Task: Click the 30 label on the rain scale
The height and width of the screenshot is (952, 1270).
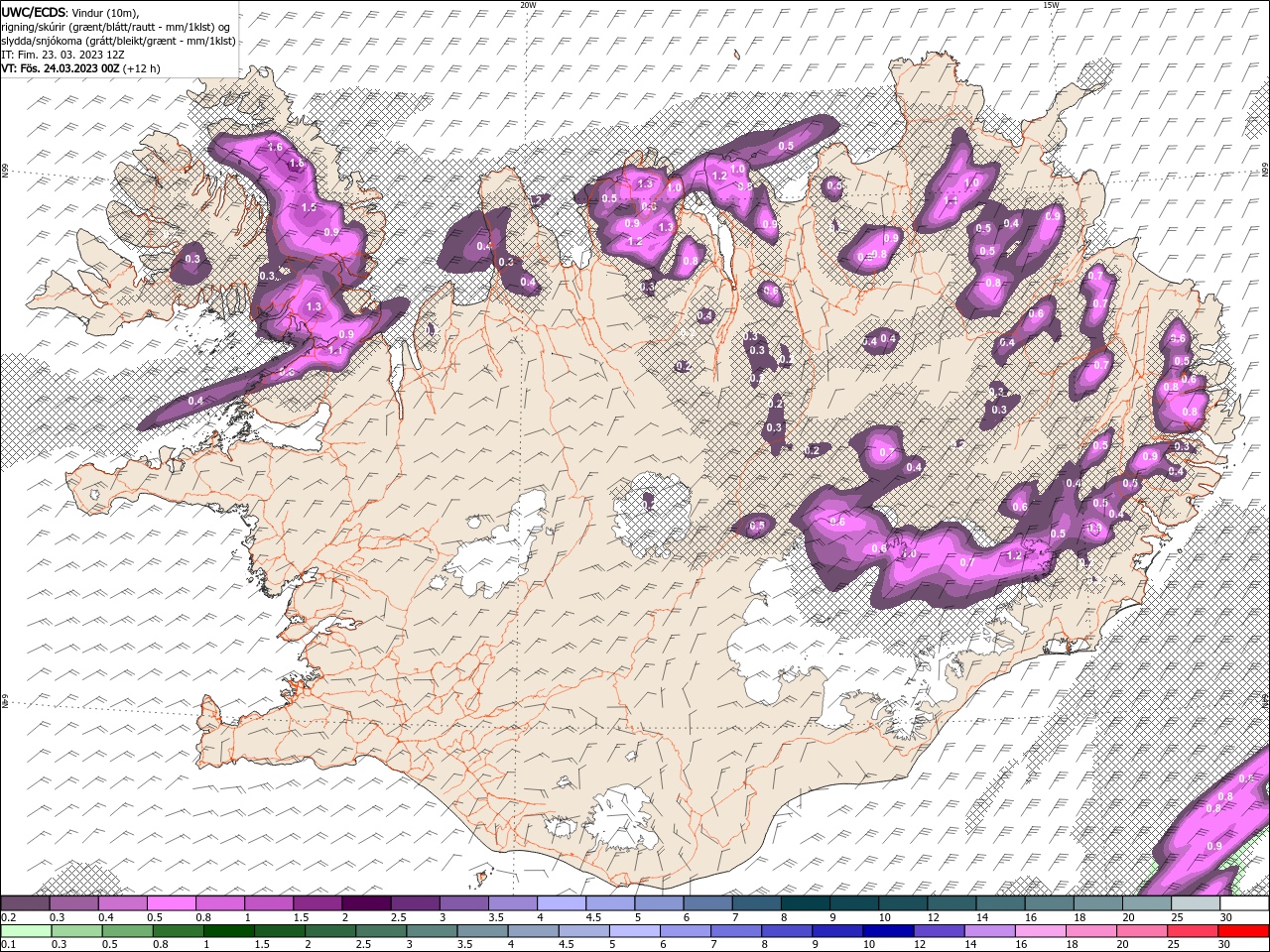Action: (x=1225, y=944)
